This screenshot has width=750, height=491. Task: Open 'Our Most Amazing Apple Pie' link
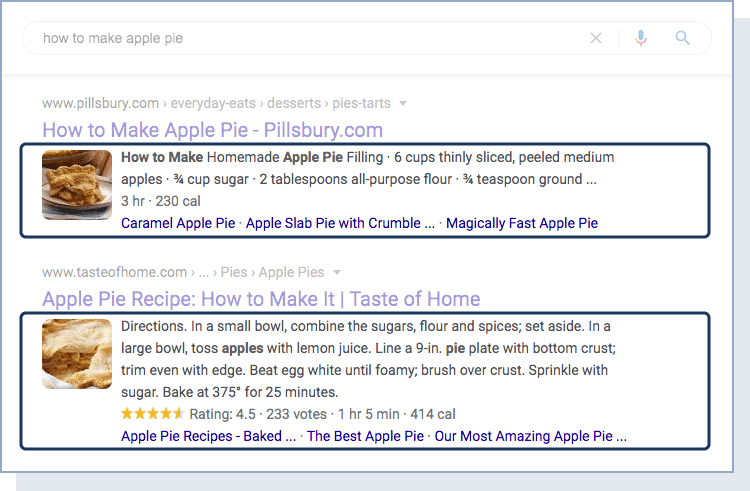click(531, 436)
